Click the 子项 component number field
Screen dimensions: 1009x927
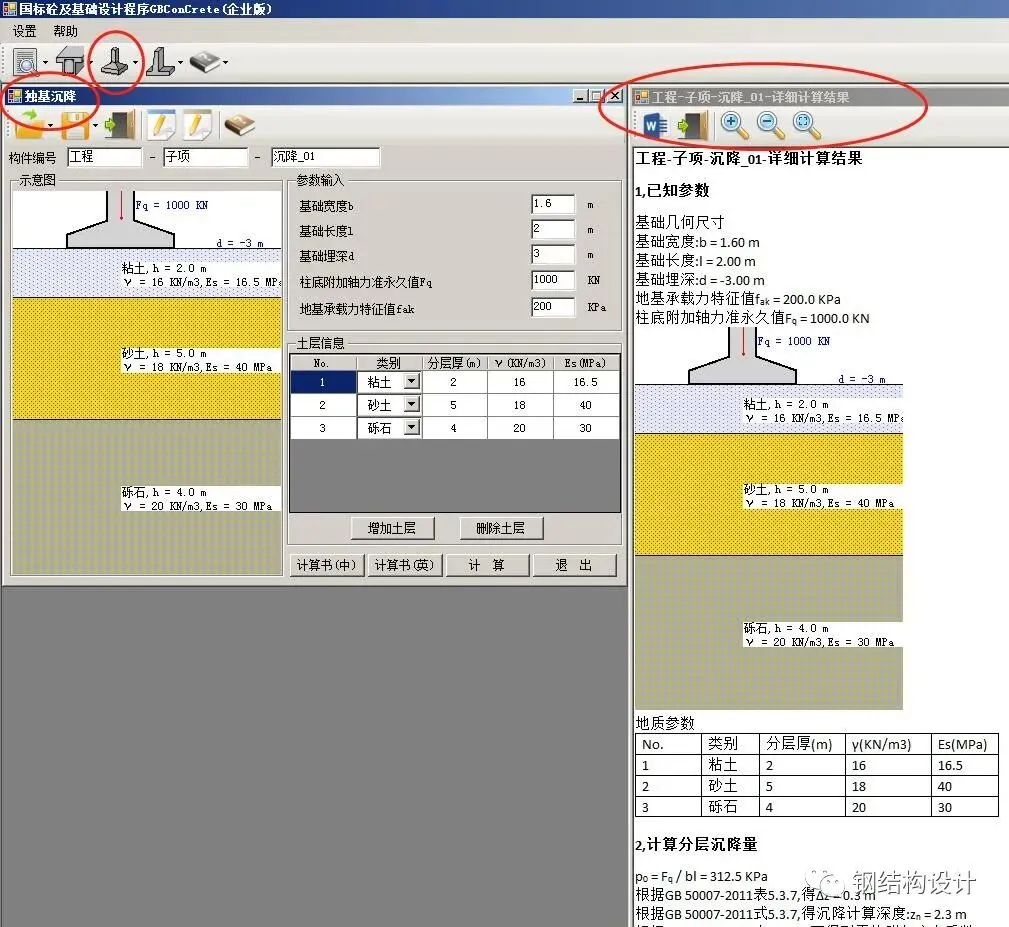[x=205, y=157]
